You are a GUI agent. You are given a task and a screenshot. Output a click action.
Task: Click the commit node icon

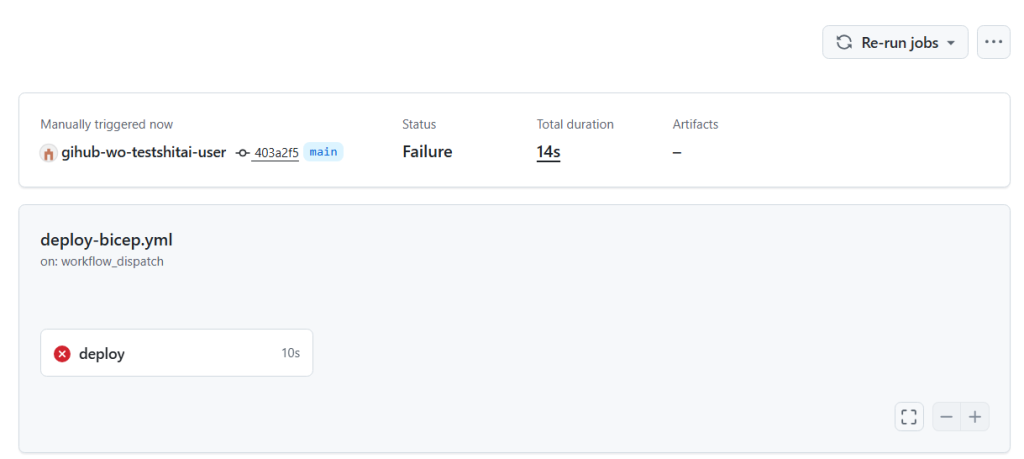(242, 153)
